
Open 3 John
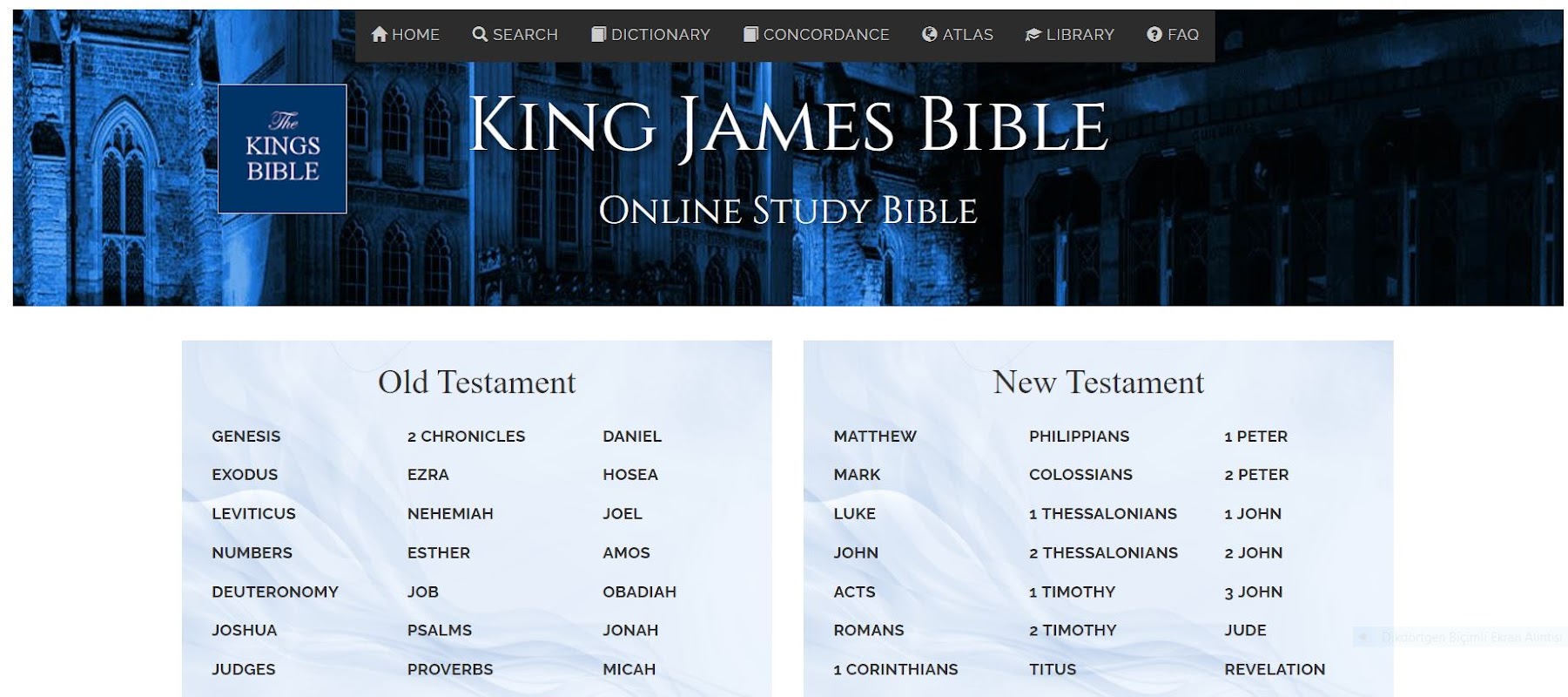click(x=1254, y=592)
